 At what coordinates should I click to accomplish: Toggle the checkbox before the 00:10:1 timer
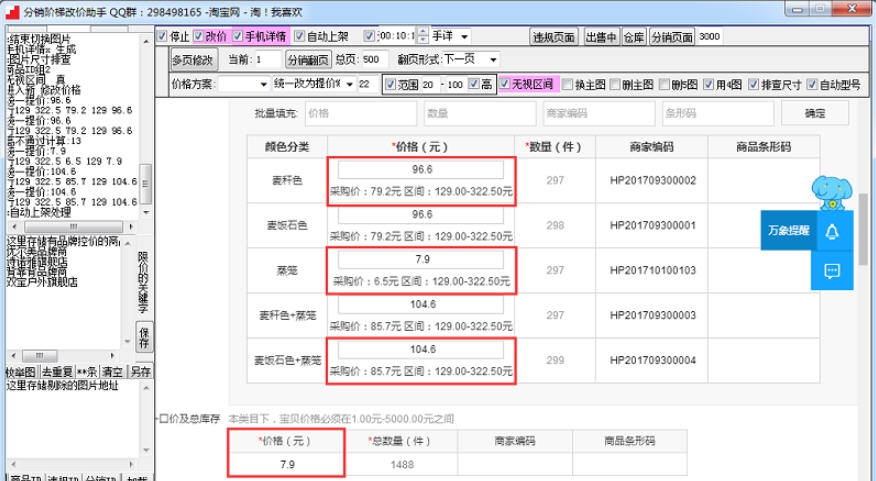pos(369,36)
